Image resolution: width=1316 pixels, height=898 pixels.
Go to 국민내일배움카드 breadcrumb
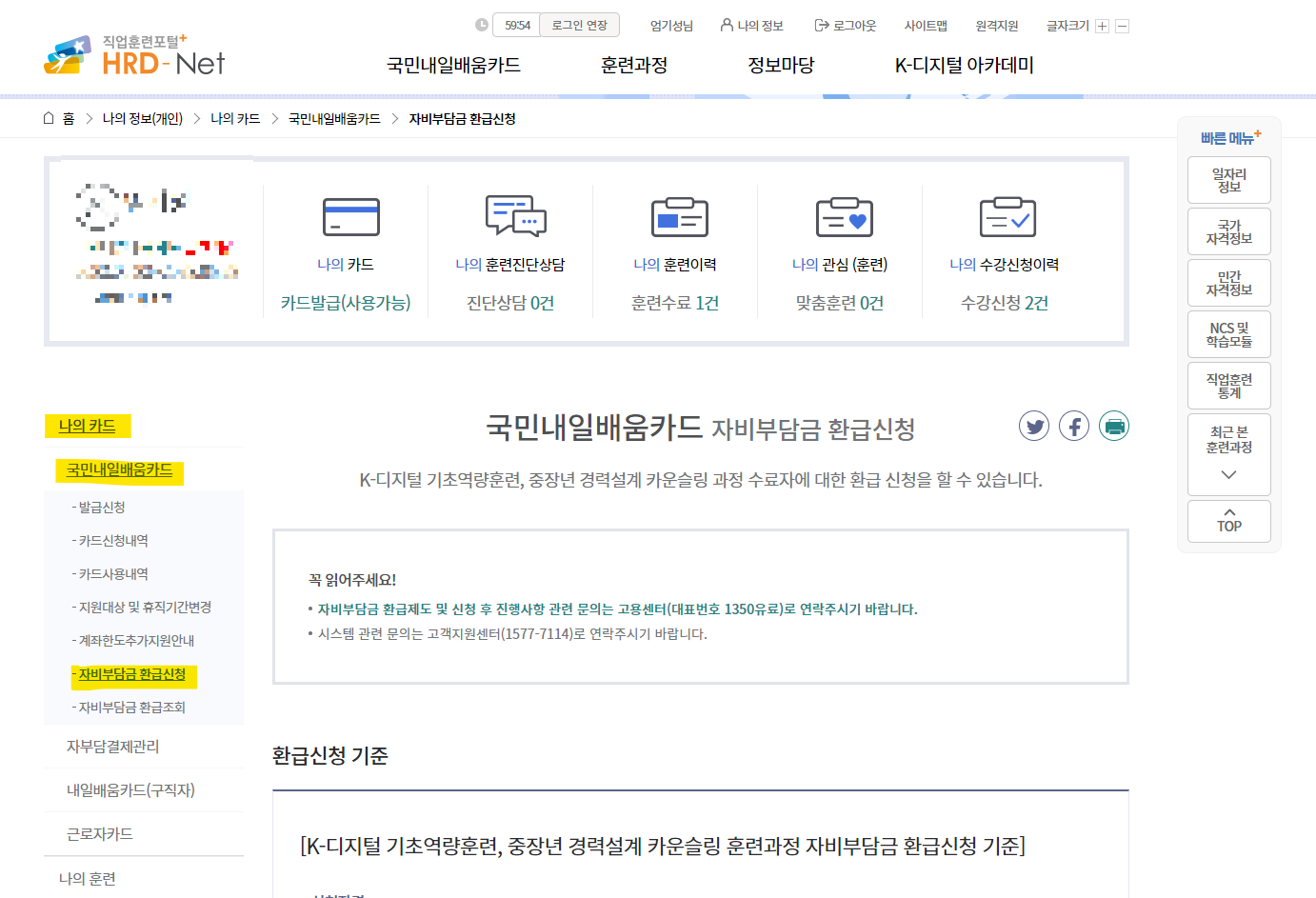(x=334, y=119)
